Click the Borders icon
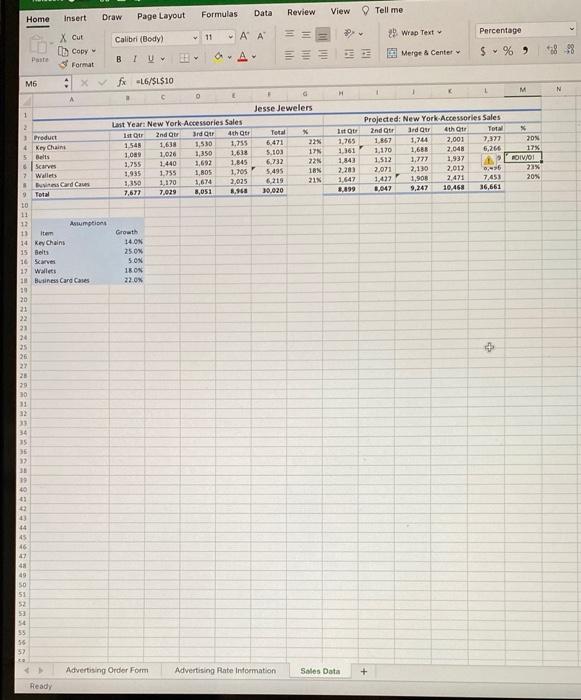The height and width of the screenshot is (700, 581). pos(184,58)
